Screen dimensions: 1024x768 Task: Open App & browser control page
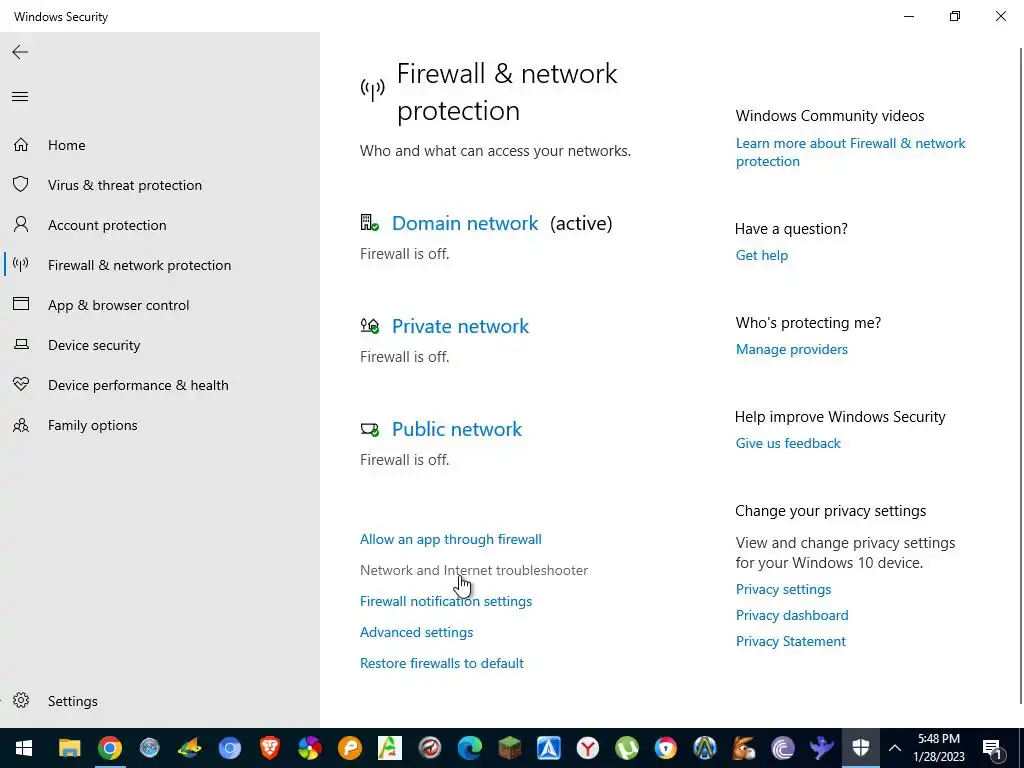click(118, 305)
